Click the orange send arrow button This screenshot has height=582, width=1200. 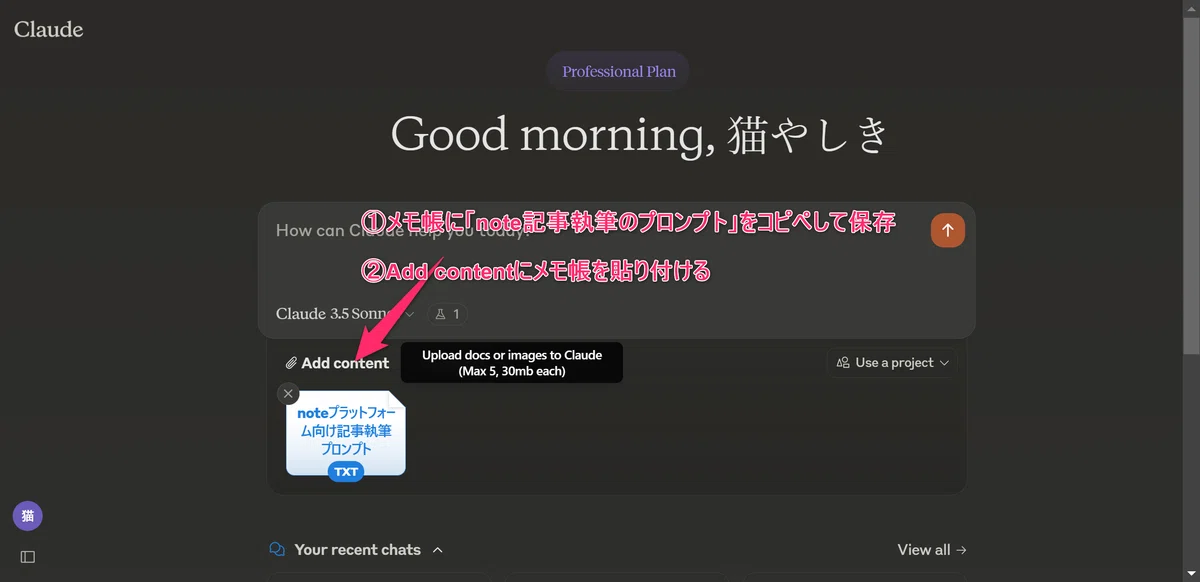[947, 230]
